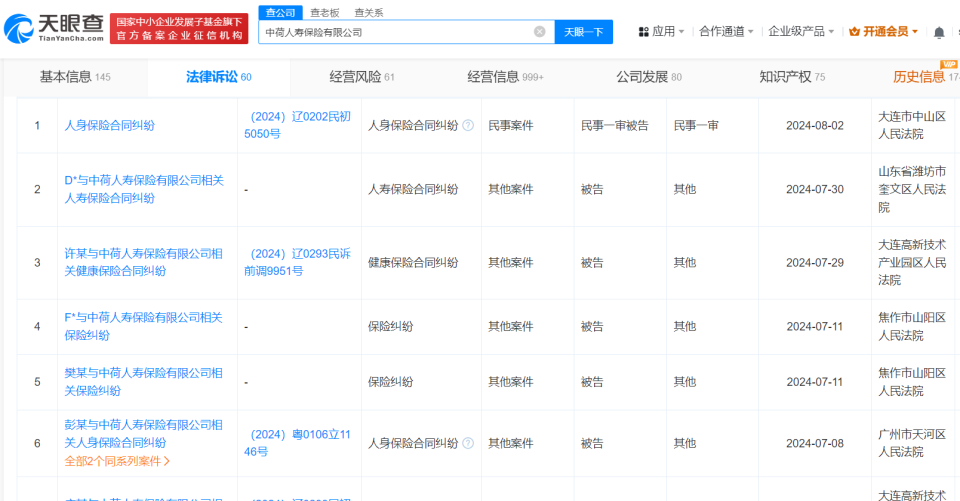Open the 彭某与中荷人寿 case link

coord(143,434)
